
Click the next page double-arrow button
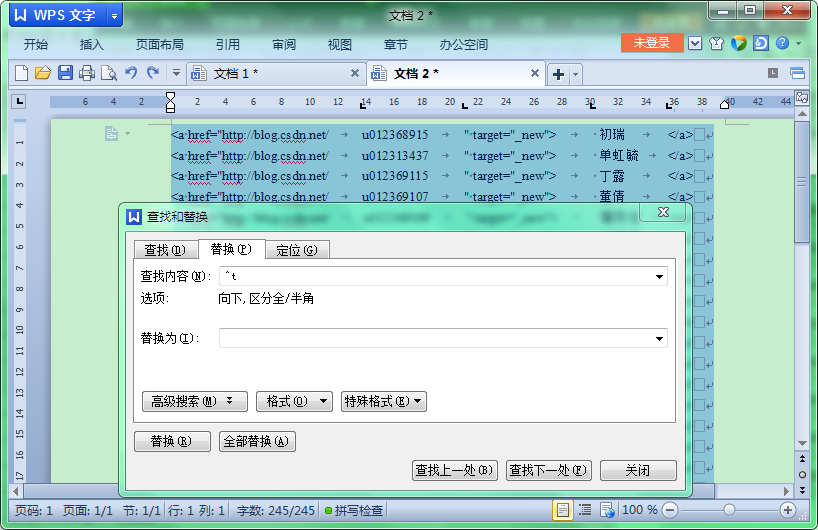(x=802, y=490)
